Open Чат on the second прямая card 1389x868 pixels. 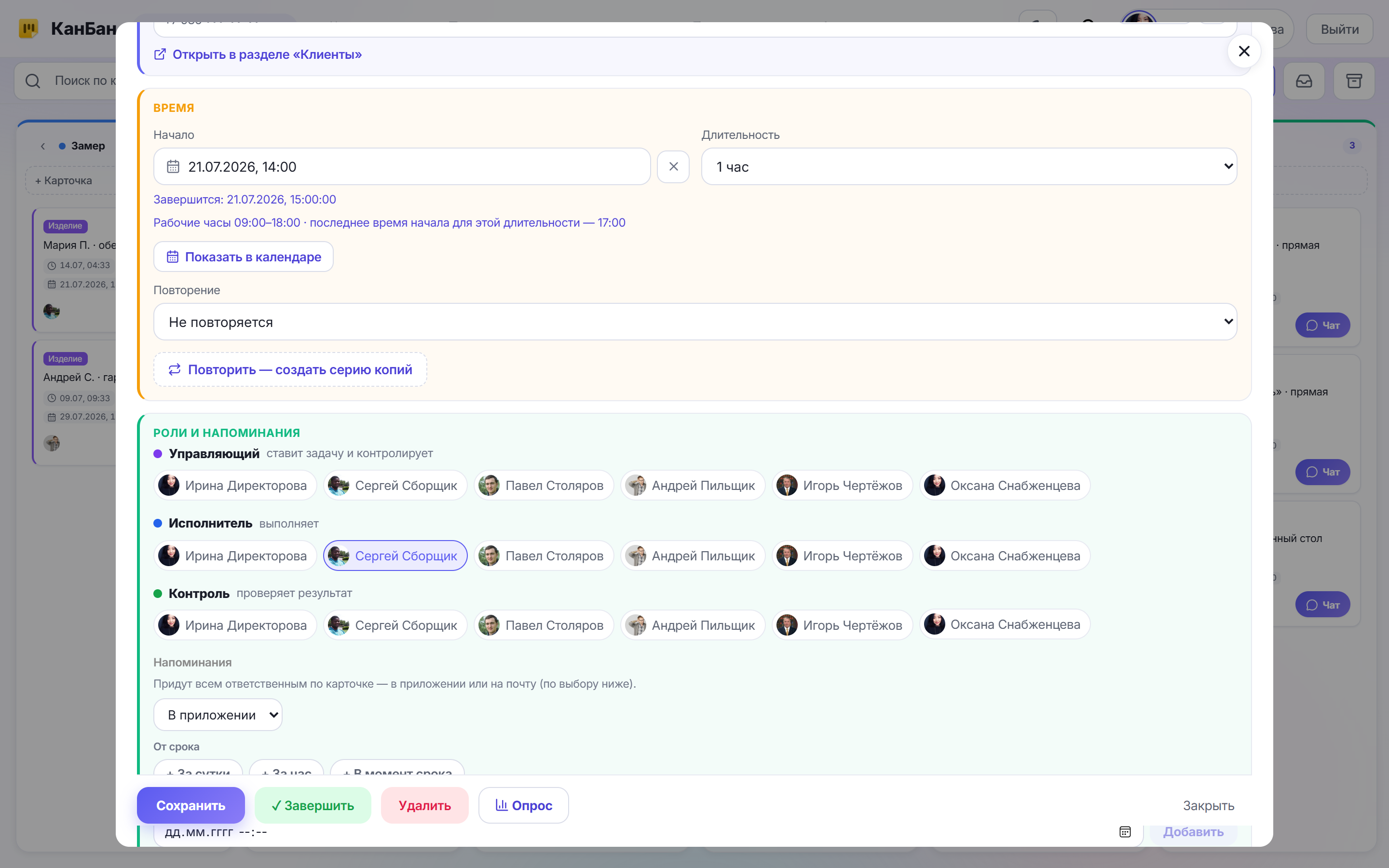pos(1322,472)
